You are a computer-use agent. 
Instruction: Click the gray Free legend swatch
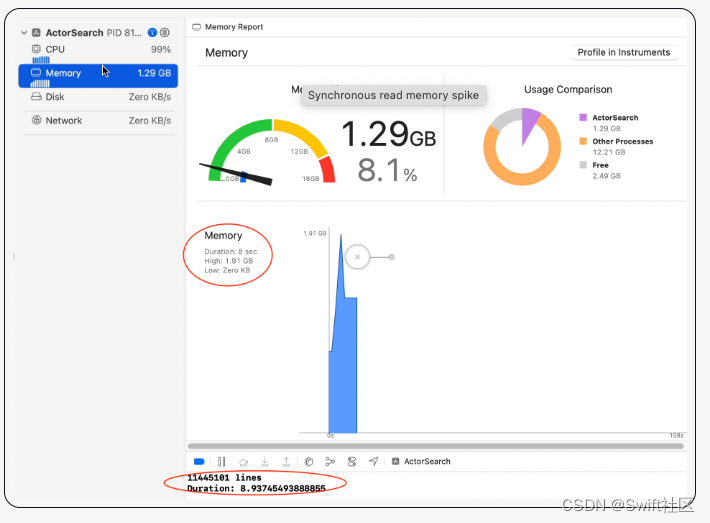(583, 165)
